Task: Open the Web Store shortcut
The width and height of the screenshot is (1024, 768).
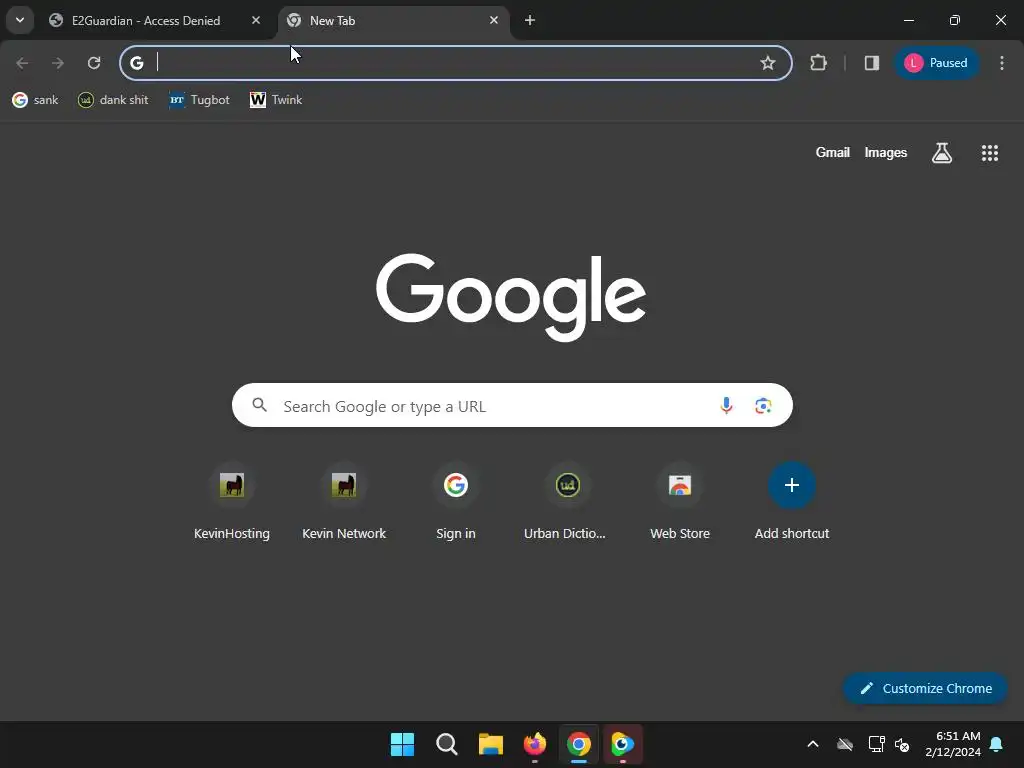Action: pyautogui.click(x=680, y=501)
